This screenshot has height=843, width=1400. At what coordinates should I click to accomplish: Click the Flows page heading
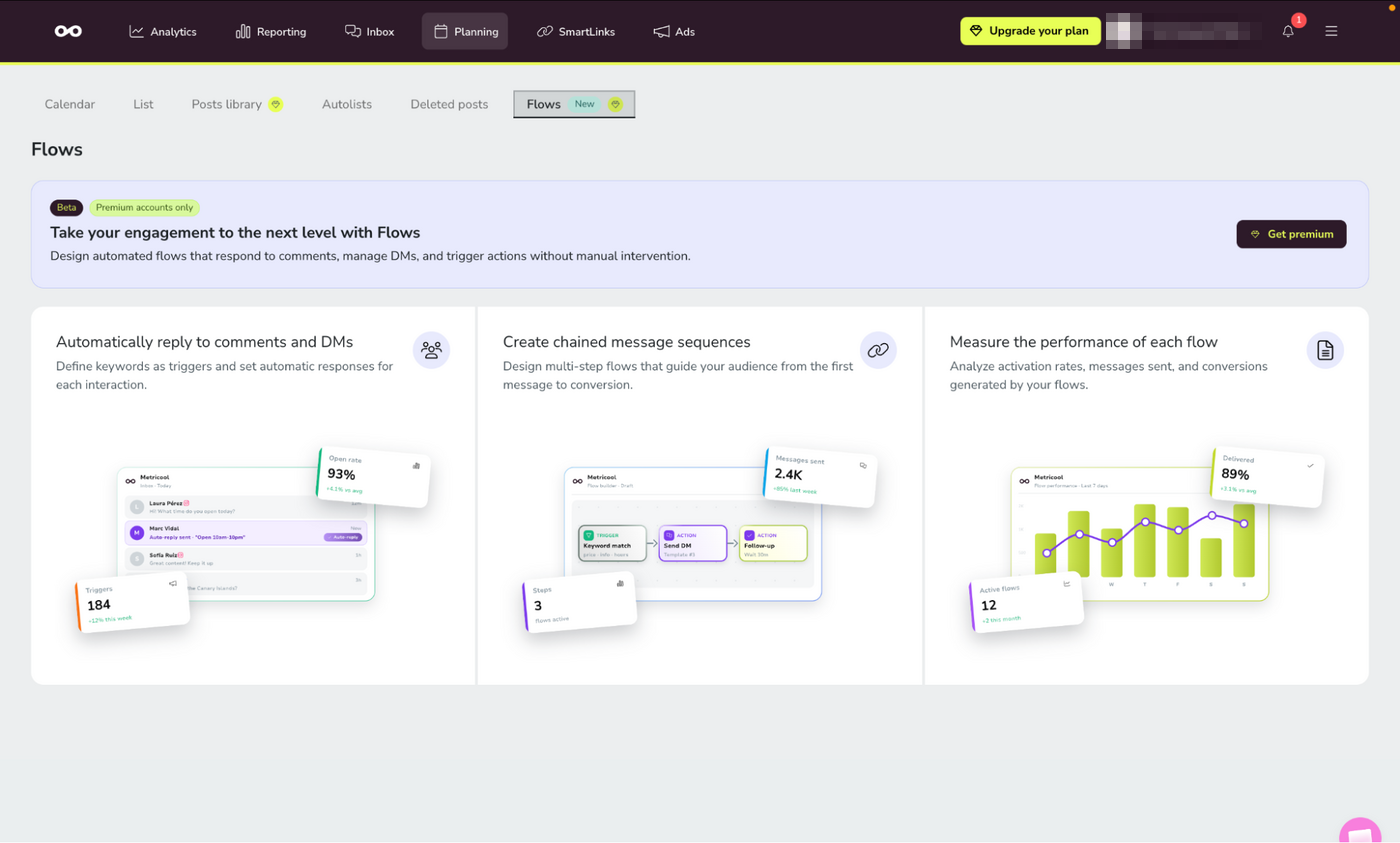coord(57,150)
